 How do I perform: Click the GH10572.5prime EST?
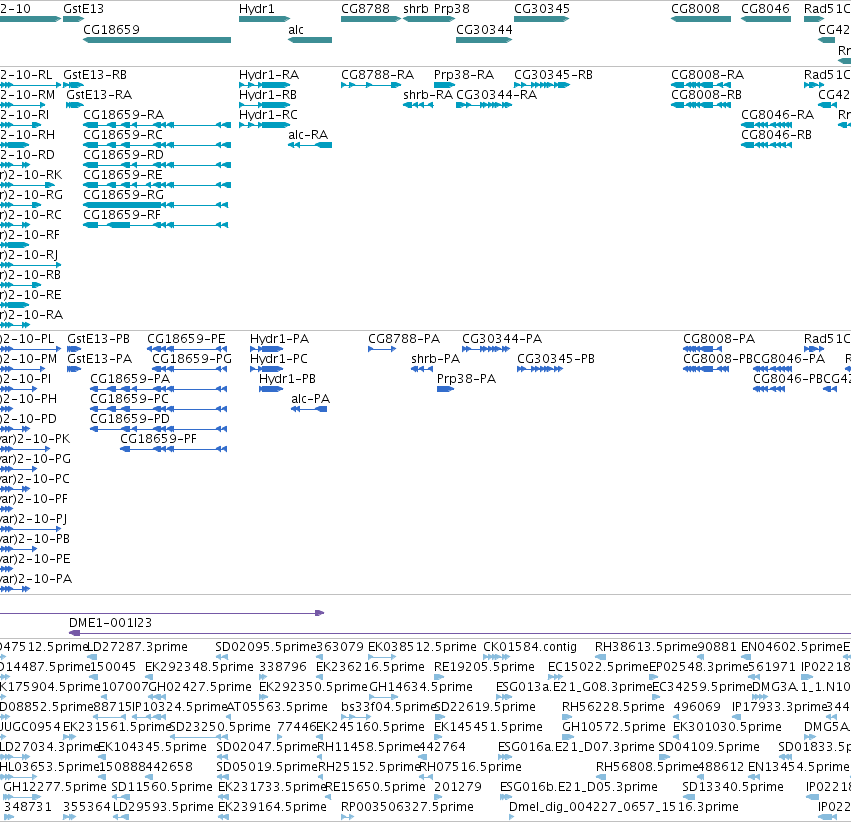pyautogui.click(x=568, y=737)
